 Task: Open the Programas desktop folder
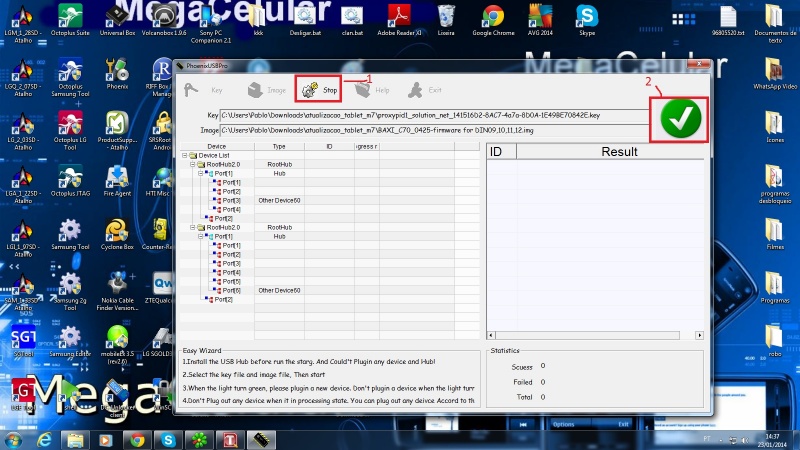point(774,288)
